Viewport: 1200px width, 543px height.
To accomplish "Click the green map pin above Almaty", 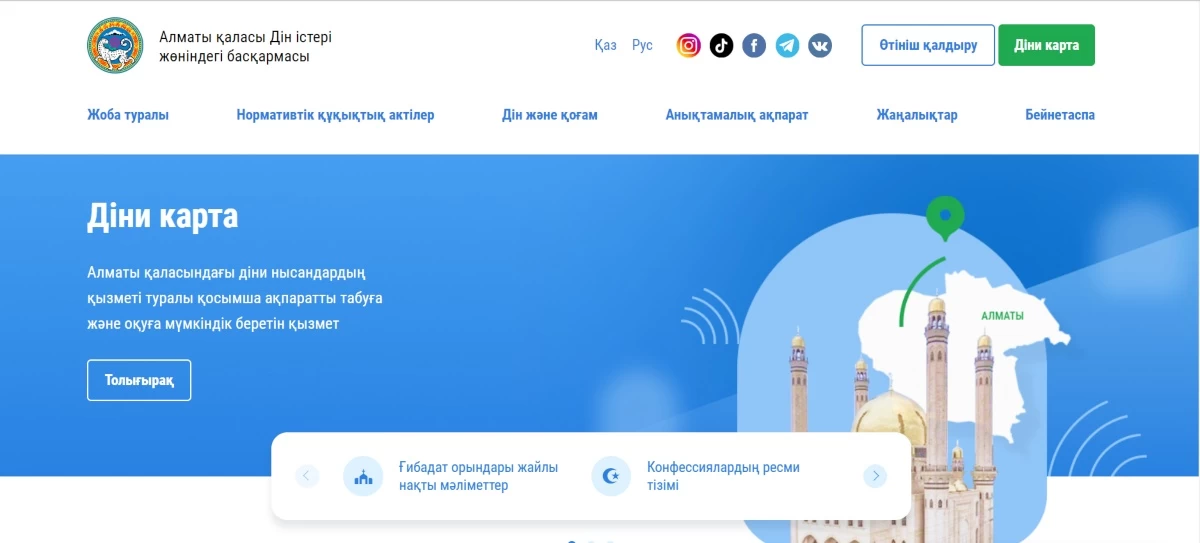I will 945,218.
